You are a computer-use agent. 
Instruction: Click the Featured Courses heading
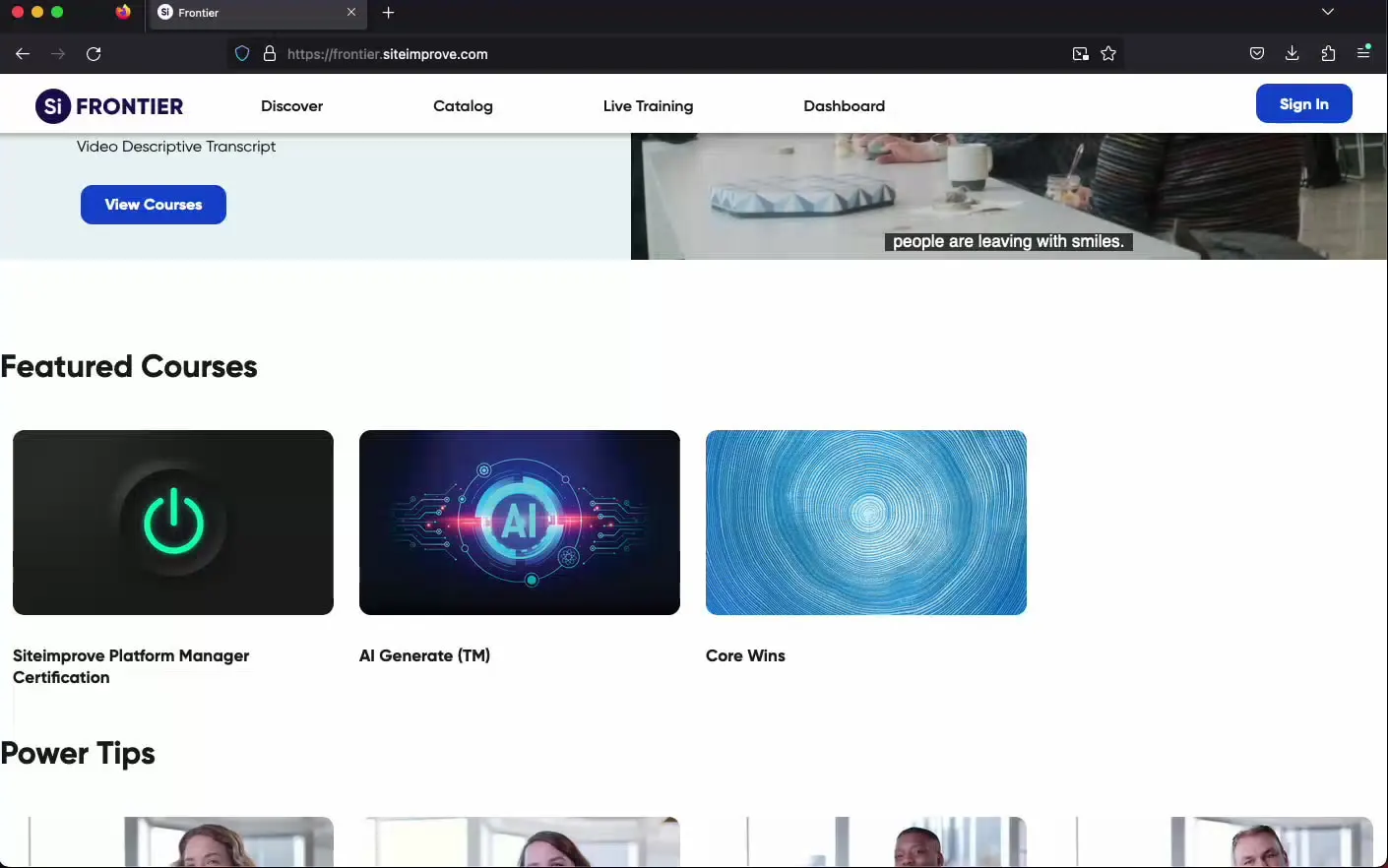point(129,366)
